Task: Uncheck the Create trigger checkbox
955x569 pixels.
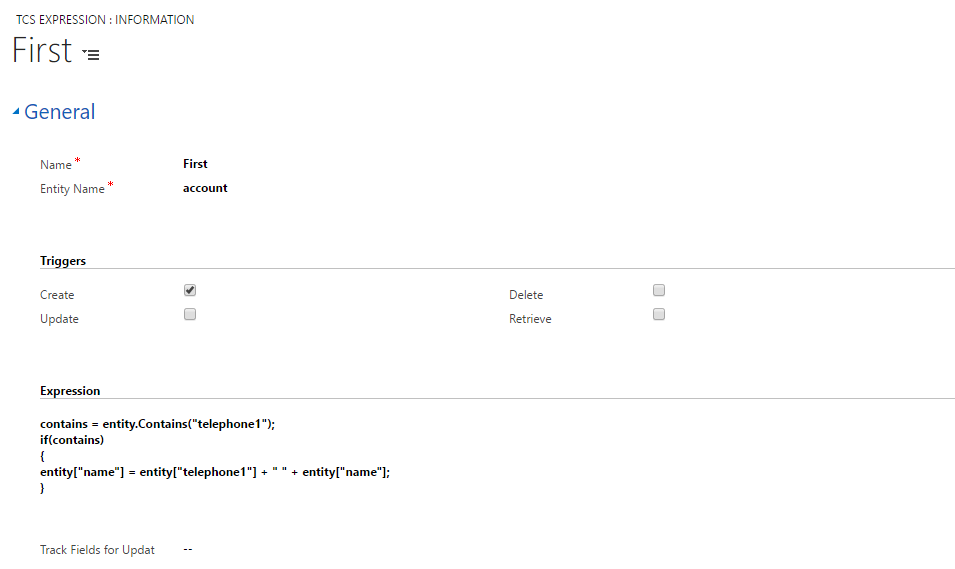Action: tap(190, 290)
